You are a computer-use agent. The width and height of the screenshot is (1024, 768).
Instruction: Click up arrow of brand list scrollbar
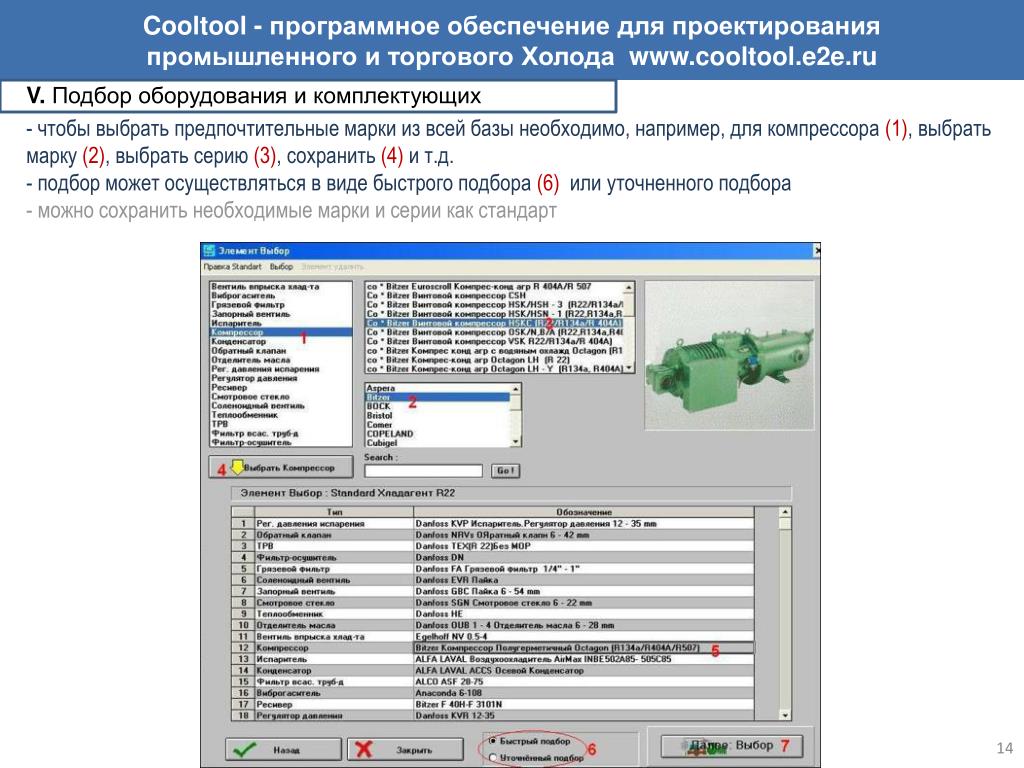(x=516, y=388)
